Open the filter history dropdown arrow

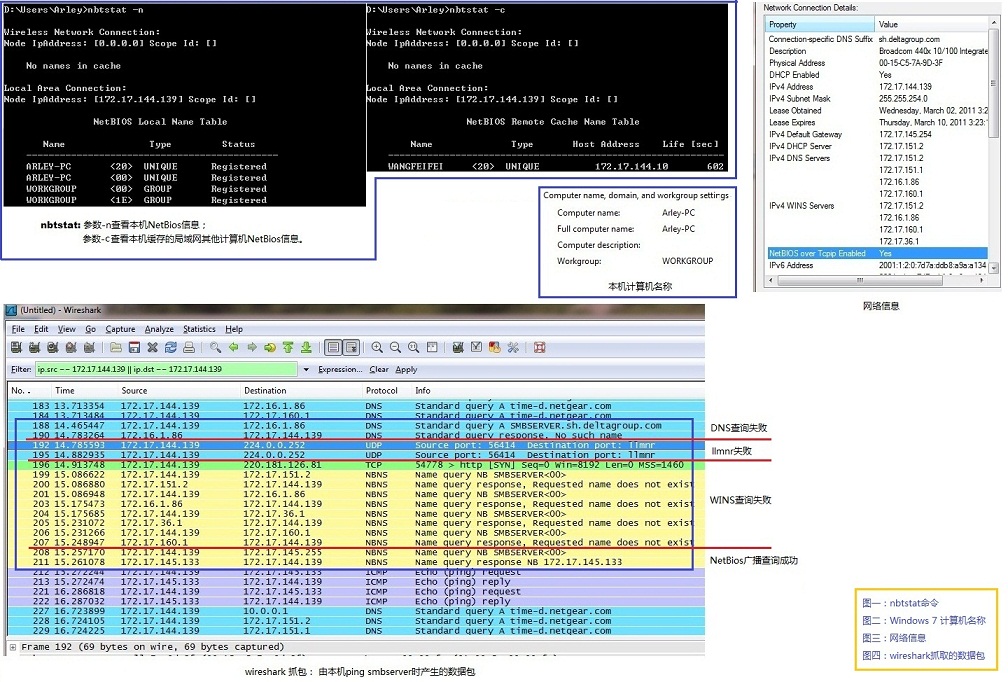tap(306, 370)
